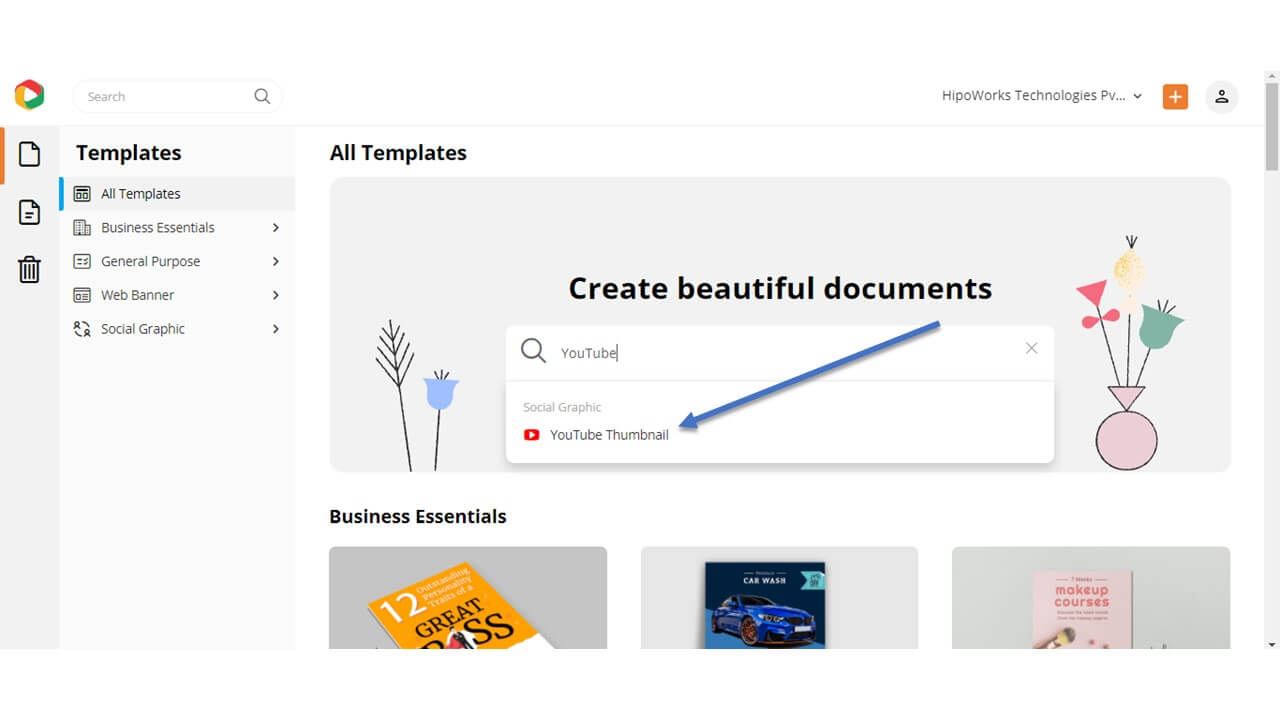Screen dimensions: 1280x720
Task: Clear the YouTube search with X icon
Action: 1031,348
